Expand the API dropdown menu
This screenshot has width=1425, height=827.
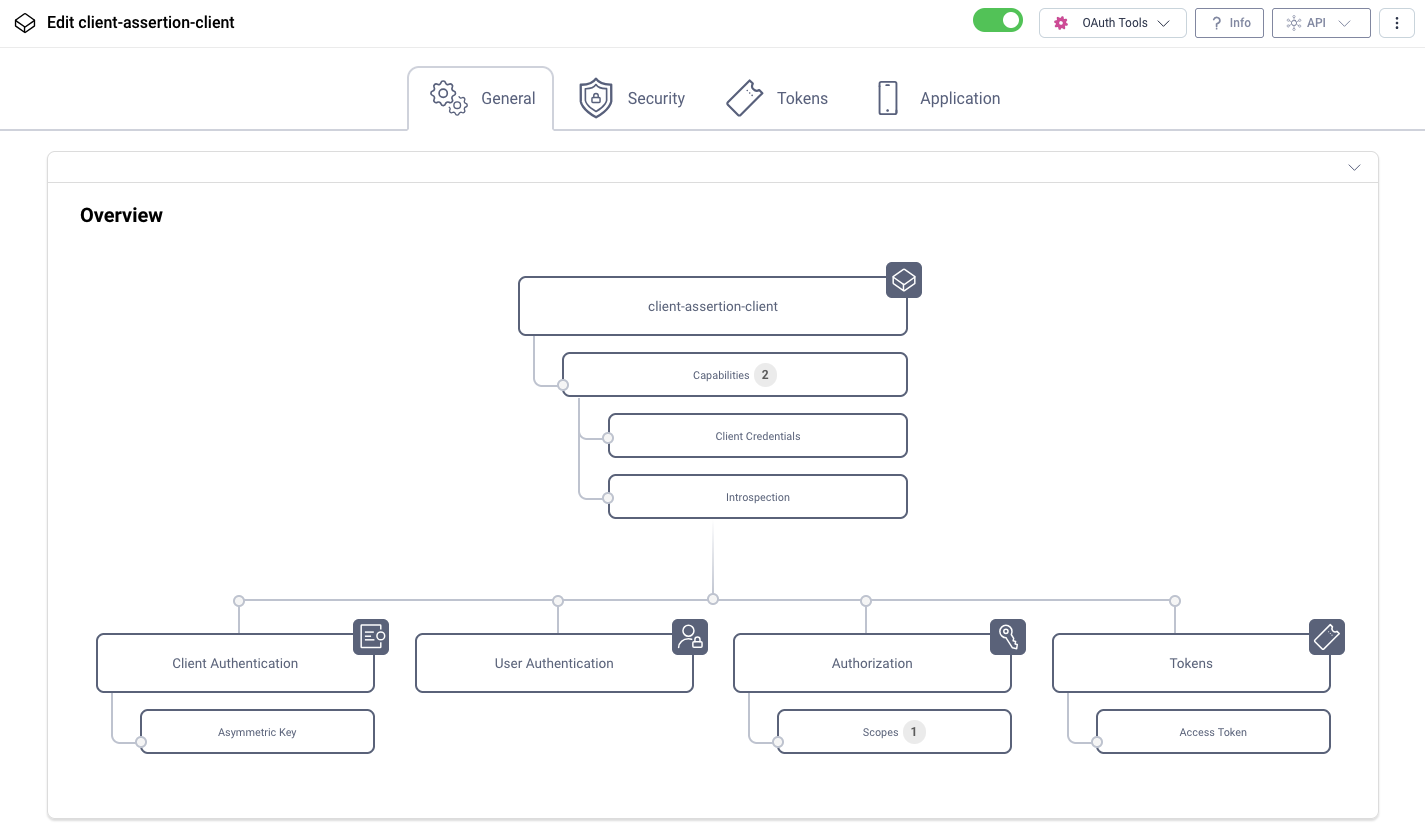click(x=1321, y=22)
